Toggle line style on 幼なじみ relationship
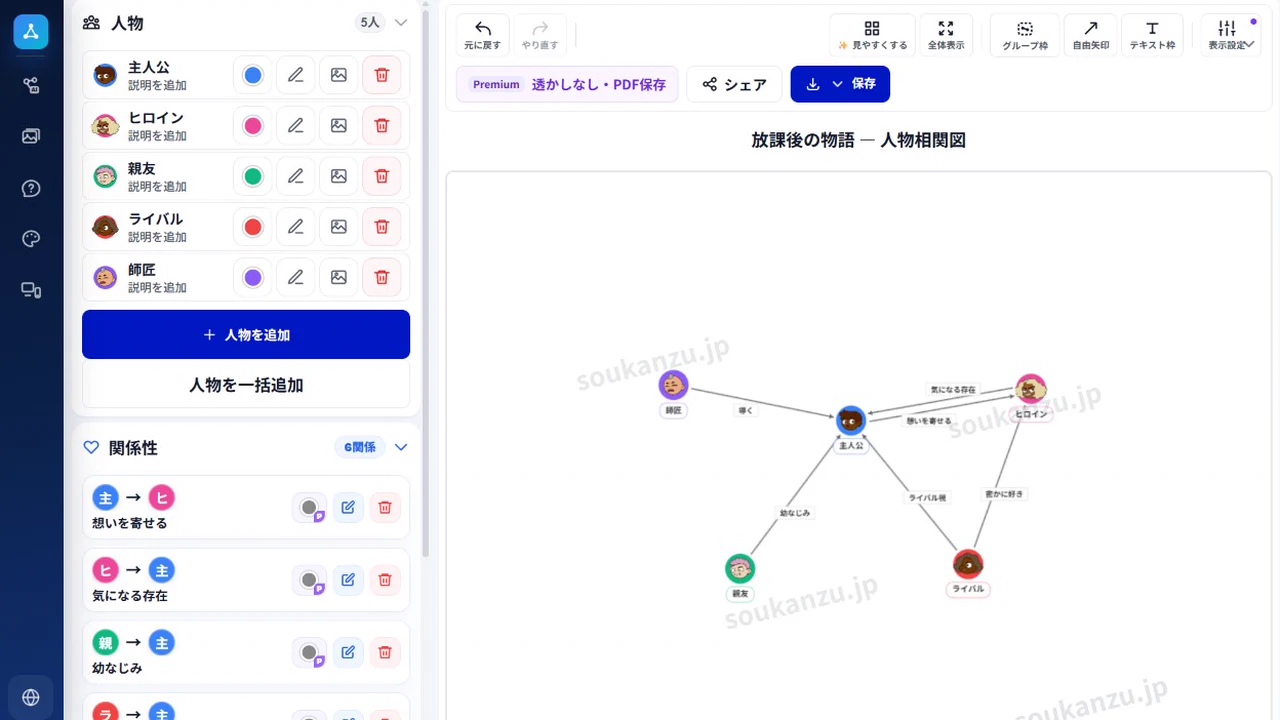Viewport: 1280px width, 720px height. [310, 653]
